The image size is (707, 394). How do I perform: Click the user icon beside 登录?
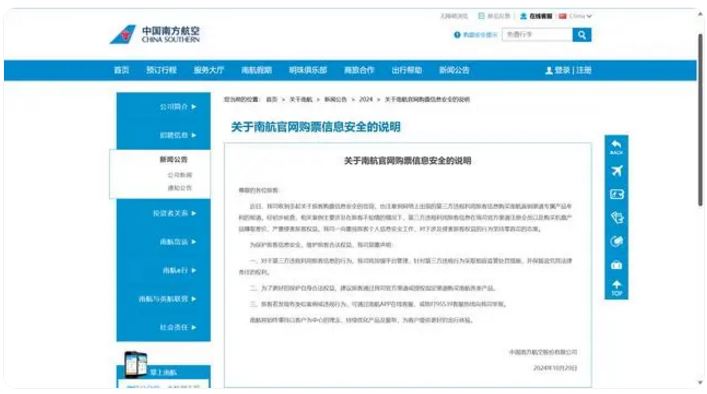click(x=549, y=70)
